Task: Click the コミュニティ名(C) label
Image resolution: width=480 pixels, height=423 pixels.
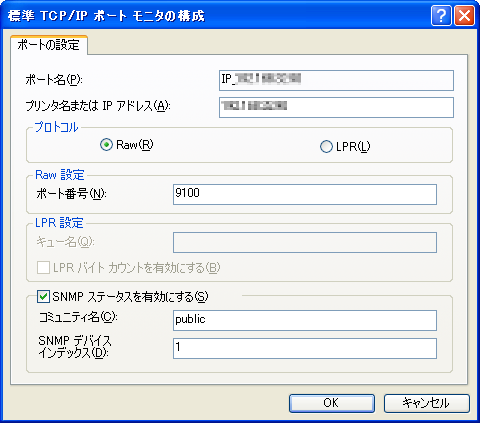Action: tap(78, 317)
